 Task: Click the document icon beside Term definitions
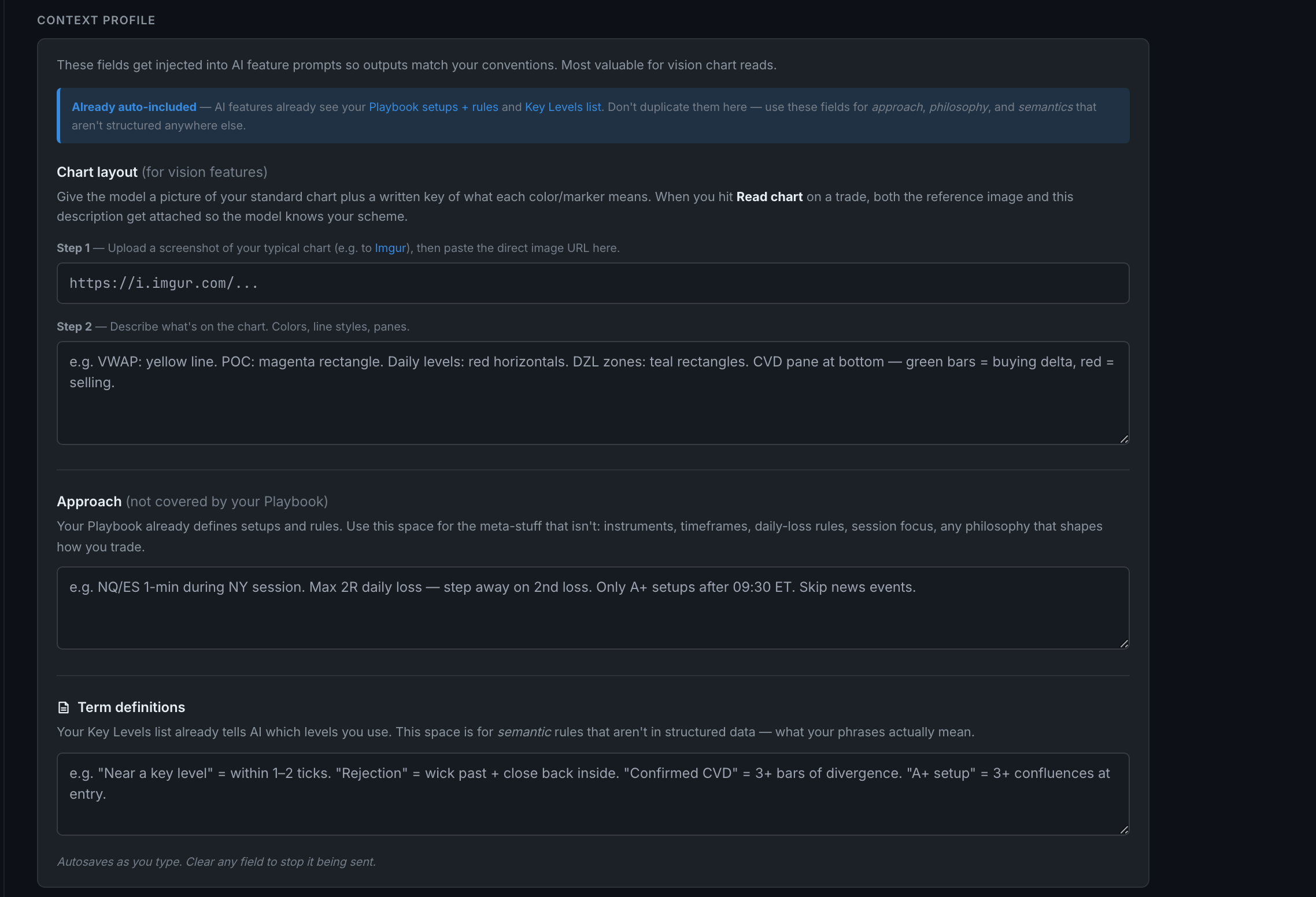(64, 707)
